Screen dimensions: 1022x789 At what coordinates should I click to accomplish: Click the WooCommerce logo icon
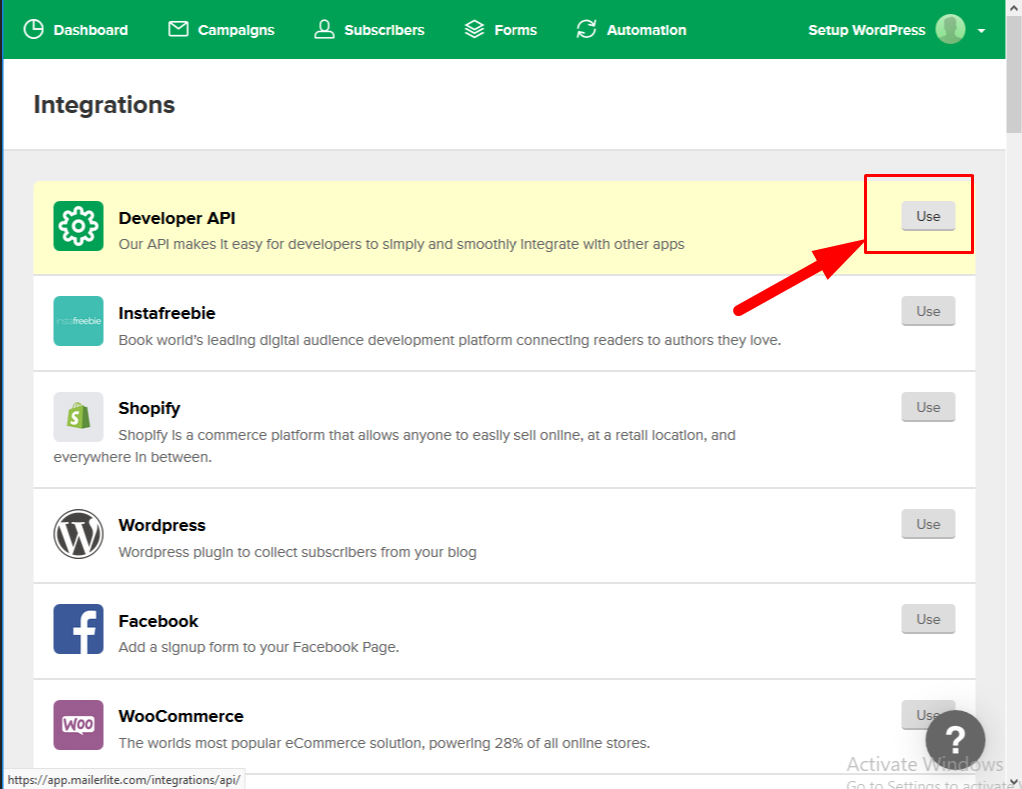coord(78,725)
